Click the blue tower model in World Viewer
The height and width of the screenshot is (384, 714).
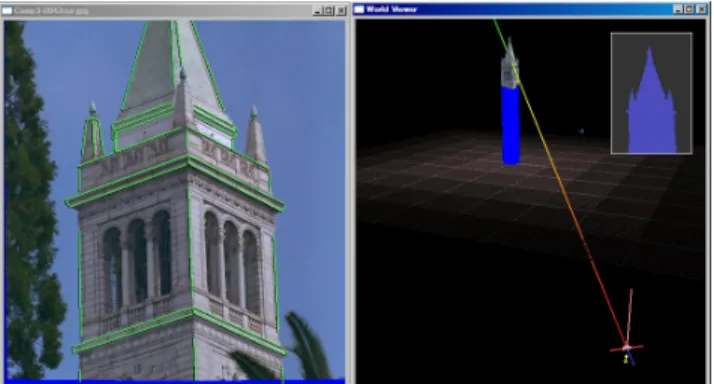pos(511,124)
